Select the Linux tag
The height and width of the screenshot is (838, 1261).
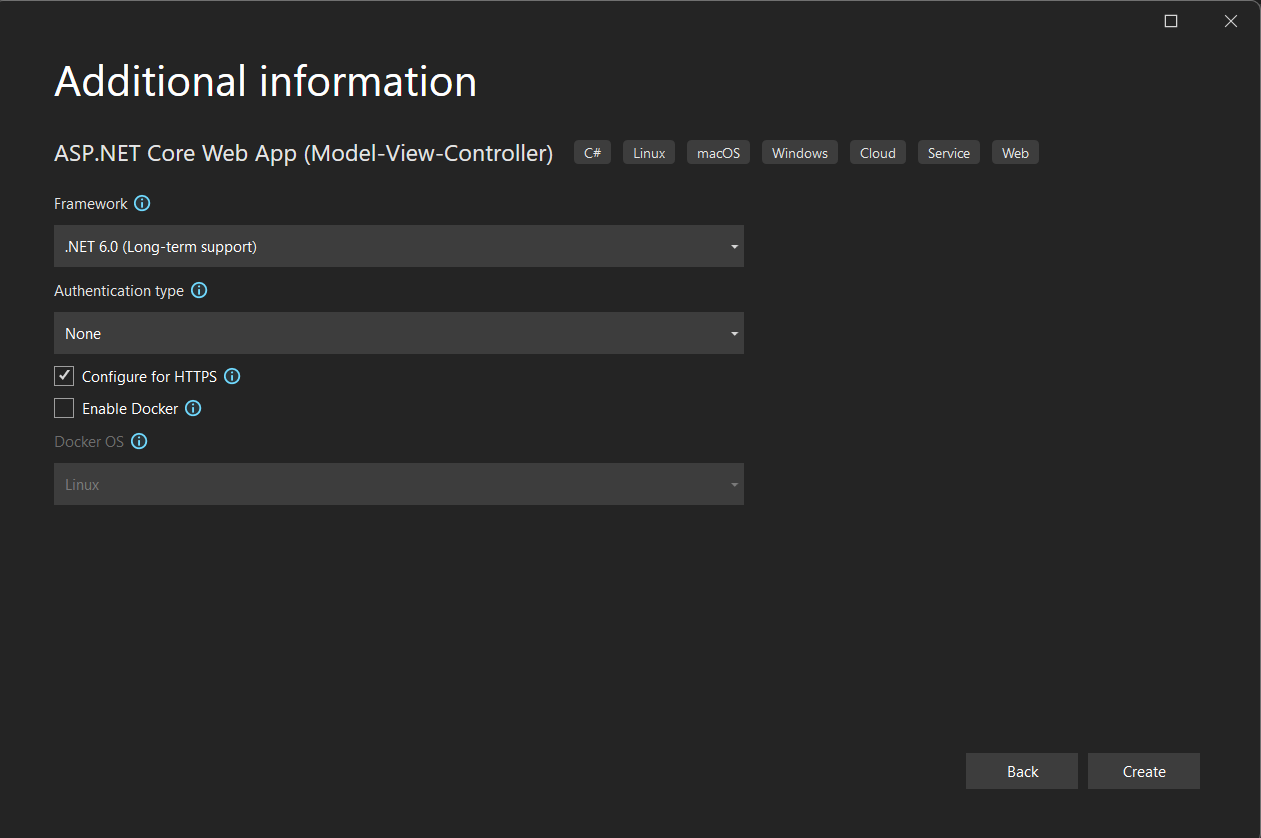[648, 152]
